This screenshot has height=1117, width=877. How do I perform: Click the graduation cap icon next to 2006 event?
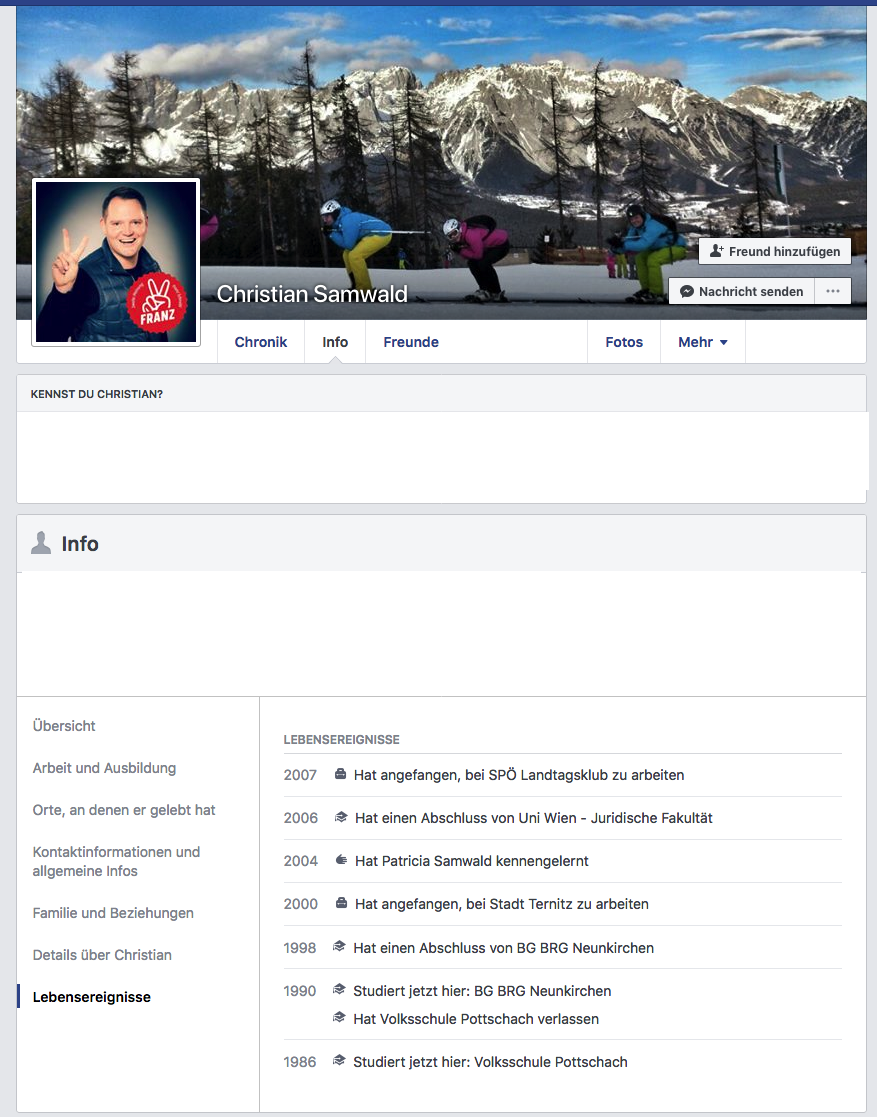pyautogui.click(x=341, y=817)
